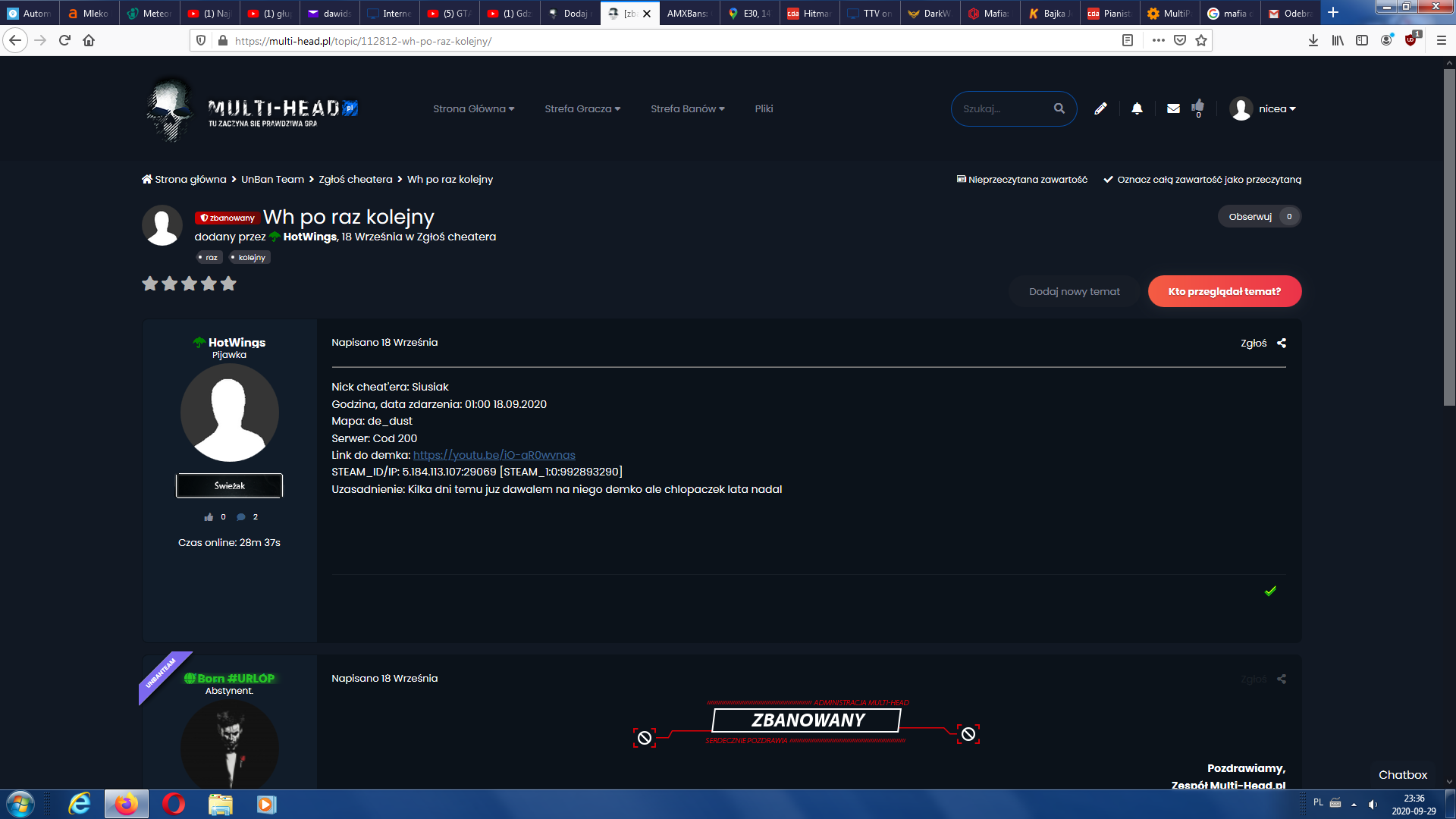This screenshot has width=1456, height=819.
Task: Open the youtu.be demo link
Action: click(x=494, y=455)
